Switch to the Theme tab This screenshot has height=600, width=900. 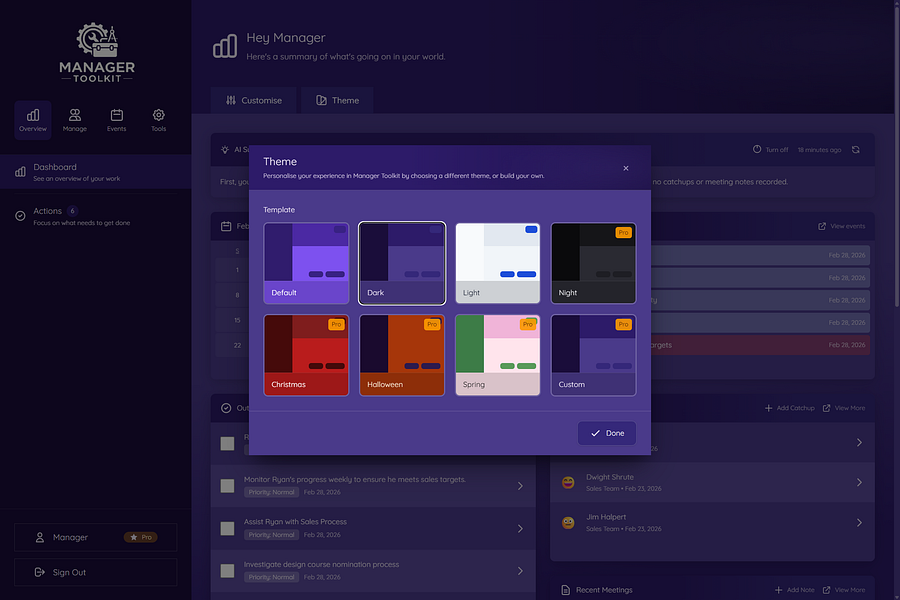click(x=337, y=100)
